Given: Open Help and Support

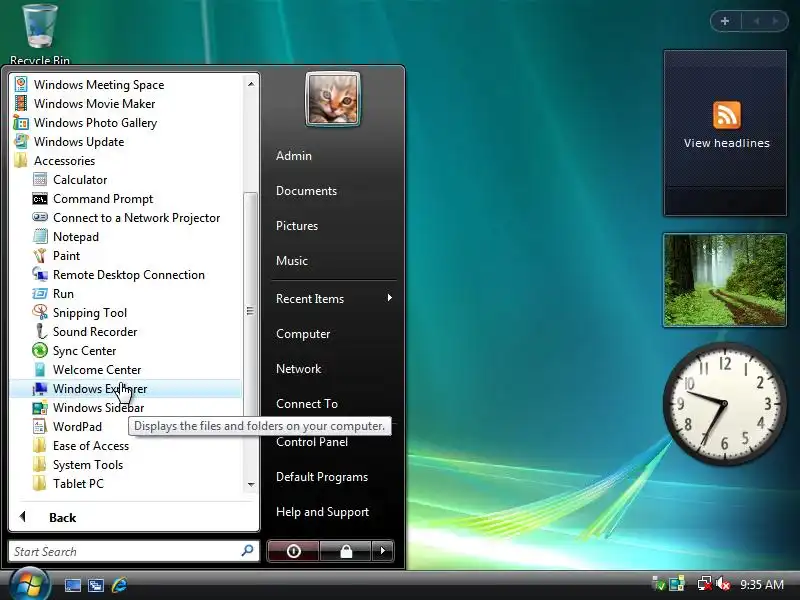Looking at the screenshot, I should coord(322,512).
